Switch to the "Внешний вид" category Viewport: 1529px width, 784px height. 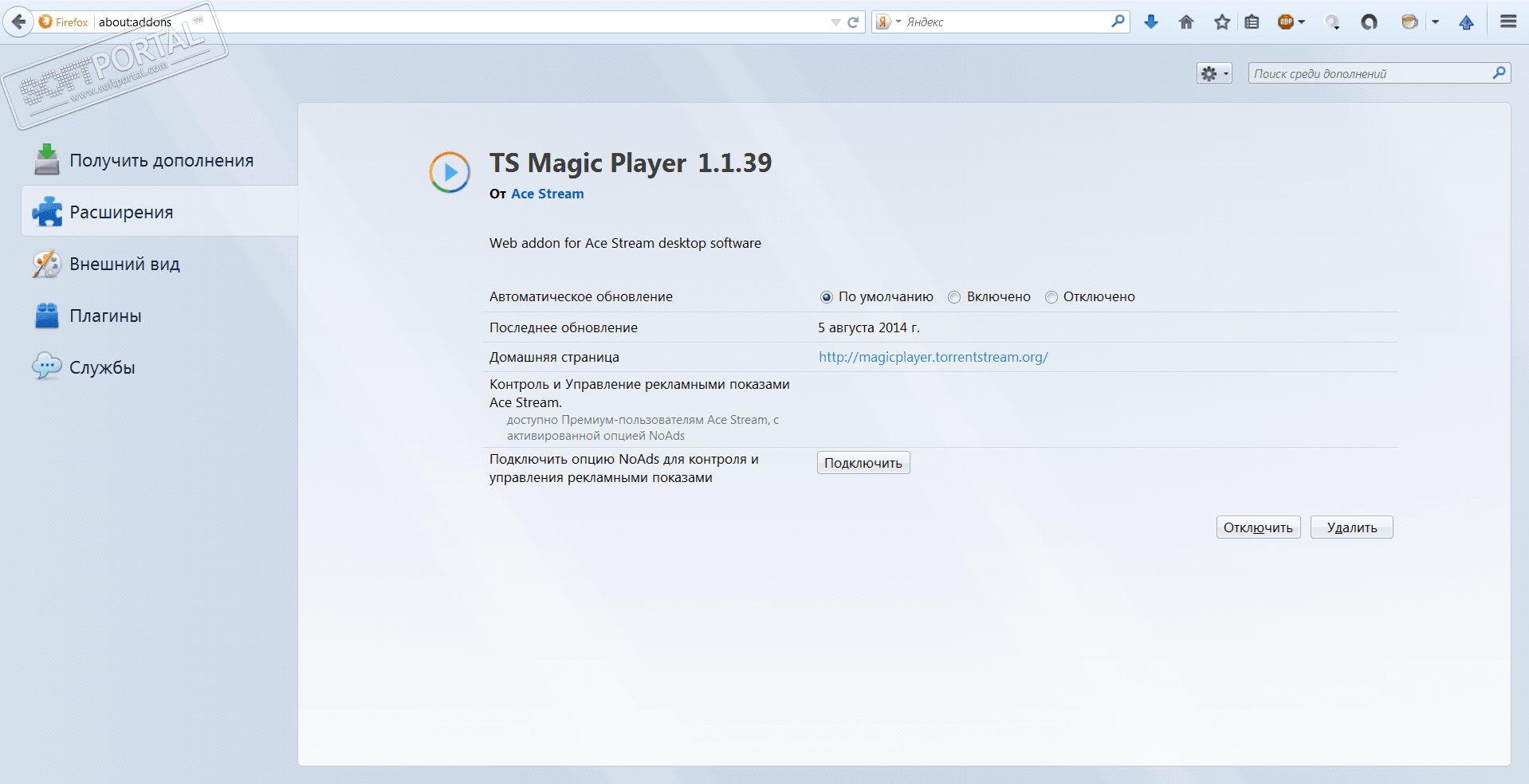[x=159, y=264]
